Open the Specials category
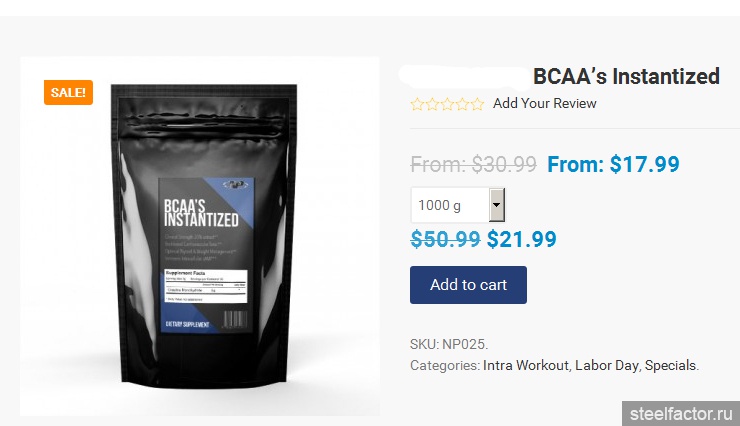The image size is (740, 426). click(670, 365)
